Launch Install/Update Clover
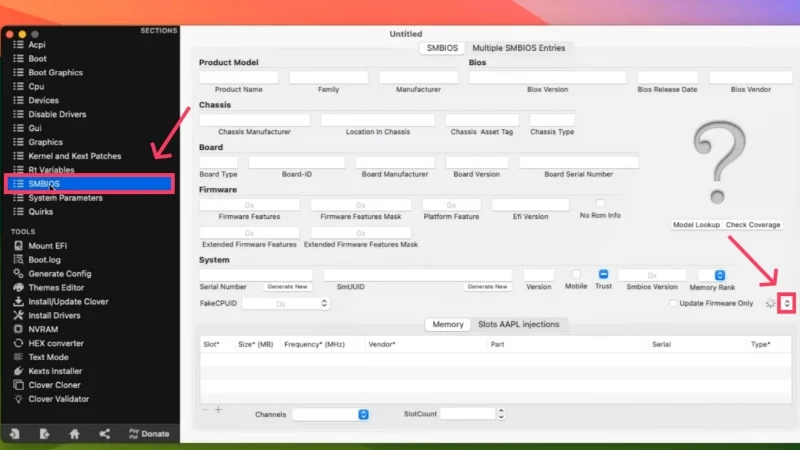The image size is (800, 450). point(69,301)
